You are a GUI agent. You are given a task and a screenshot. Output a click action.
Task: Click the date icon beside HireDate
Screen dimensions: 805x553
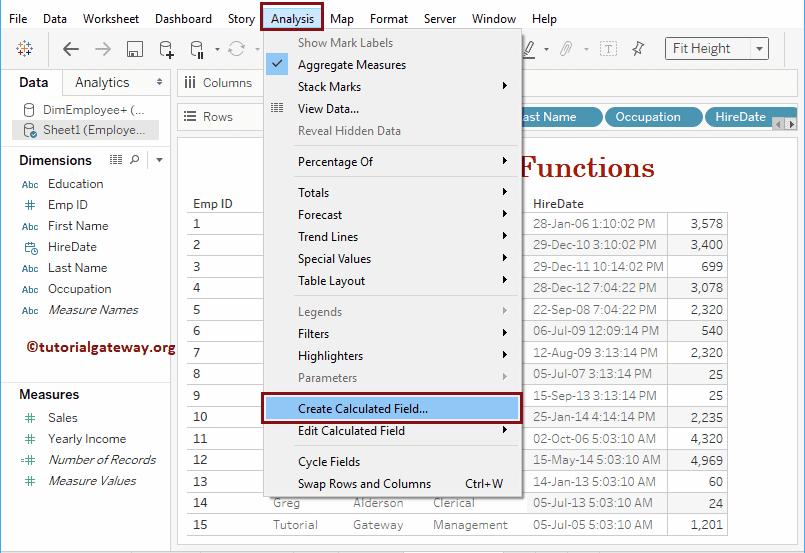31,248
